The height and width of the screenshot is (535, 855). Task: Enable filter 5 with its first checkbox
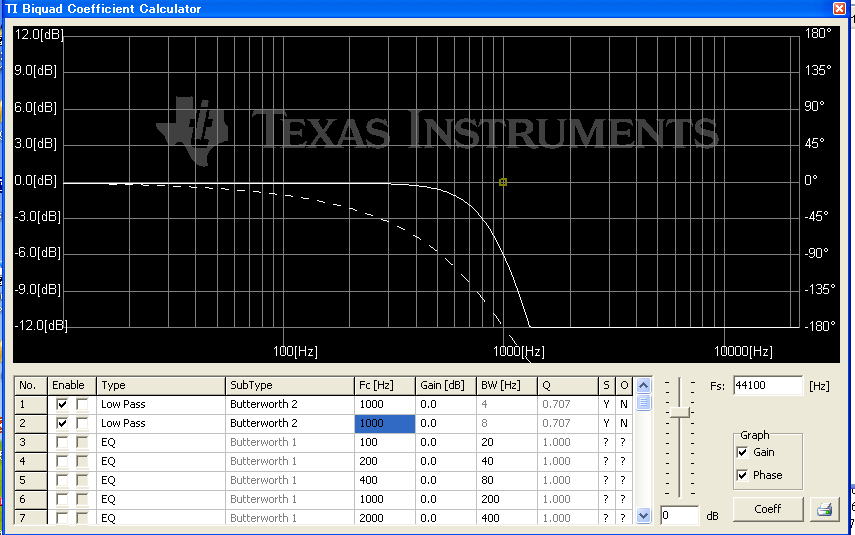[x=62, y=480]
